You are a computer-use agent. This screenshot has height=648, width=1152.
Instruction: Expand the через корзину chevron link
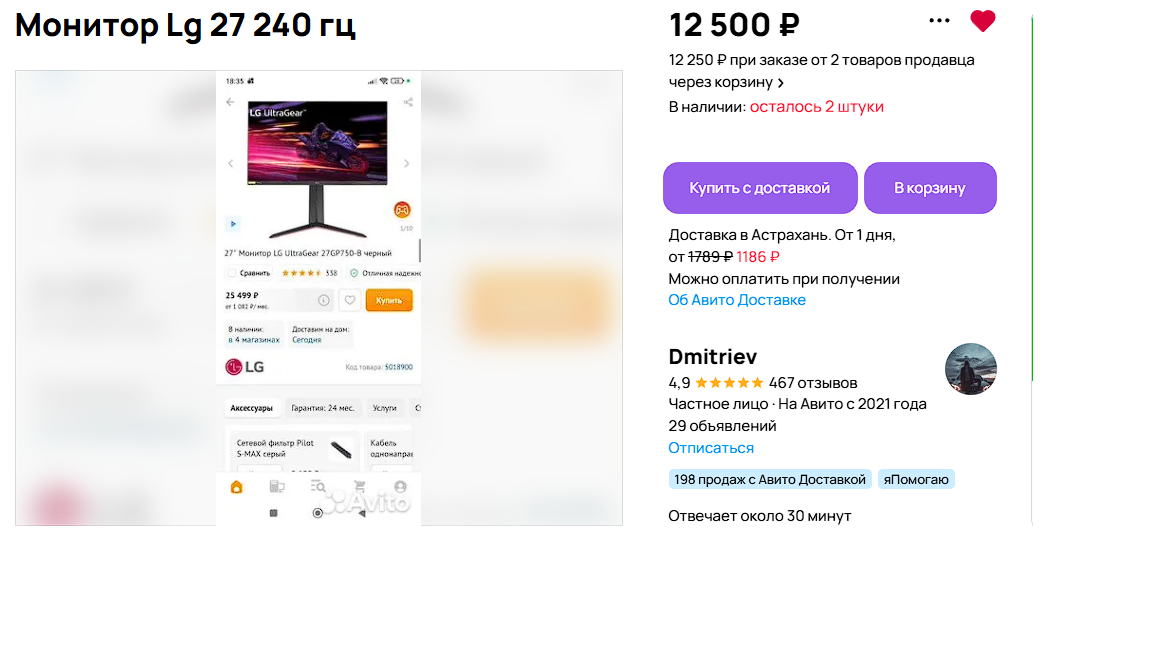click(x=780, y=83)
